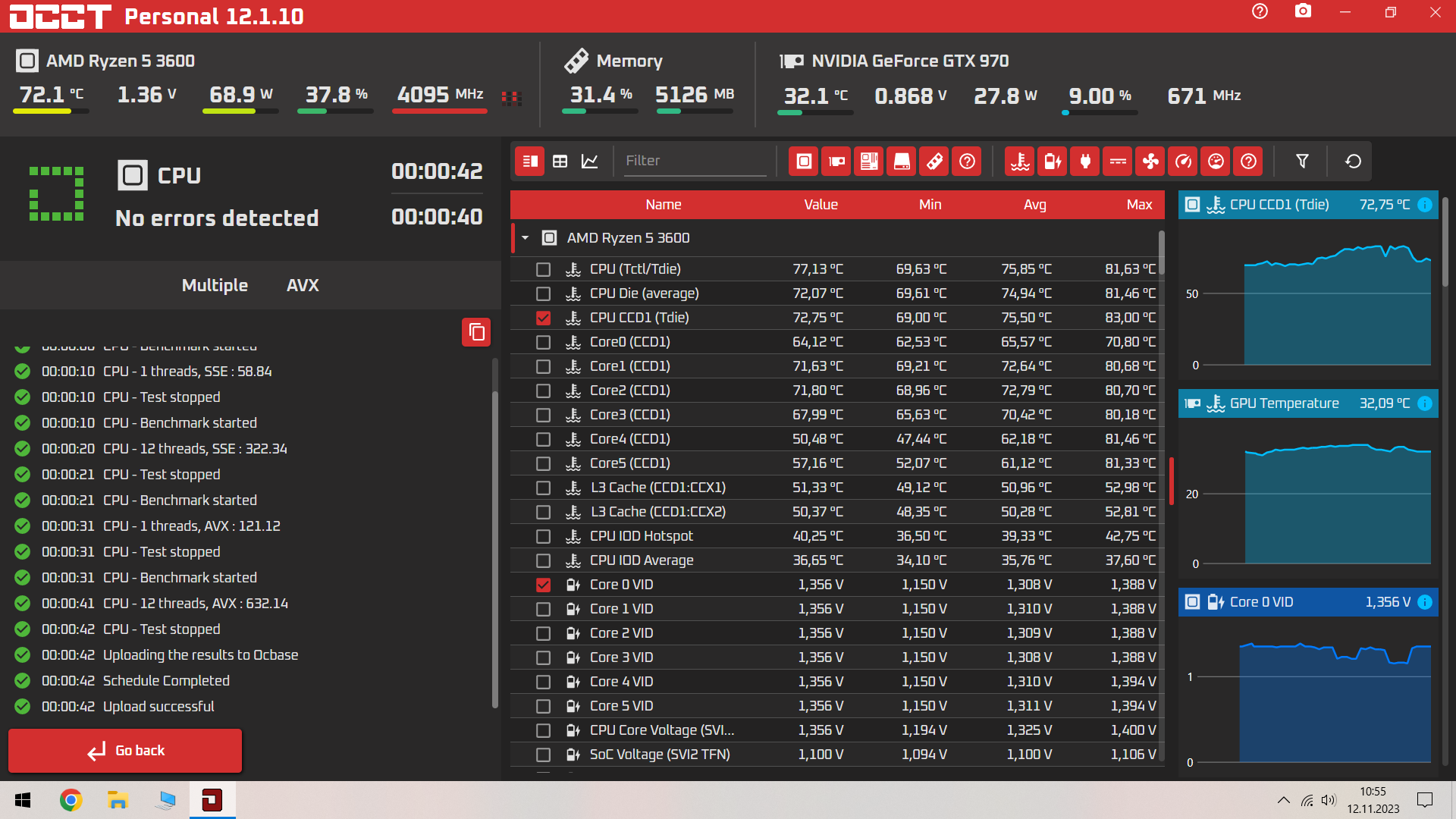
Task: Open info for CPU CCD1 (Tdie) graph
Action: click(1425, 205)
